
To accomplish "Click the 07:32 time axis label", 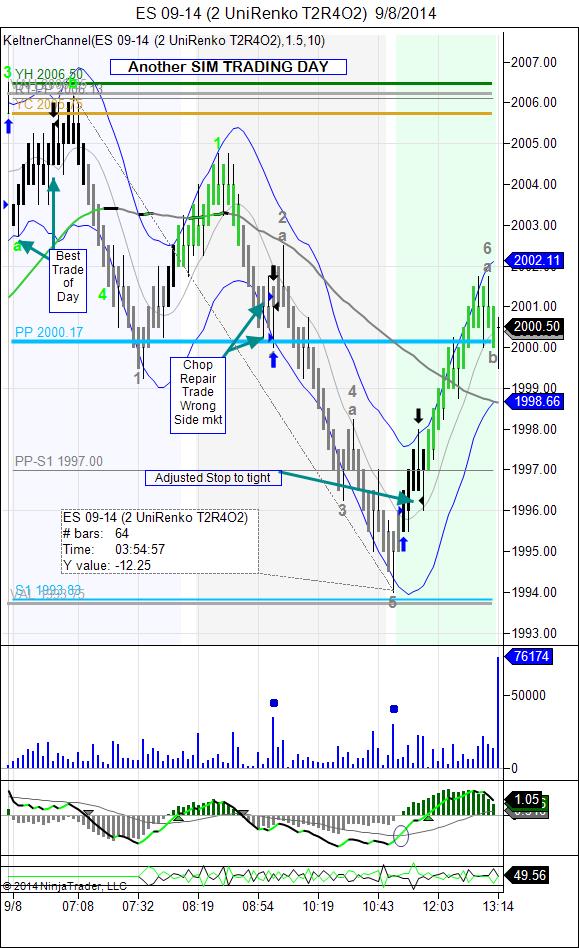I will tap(138, 906).
